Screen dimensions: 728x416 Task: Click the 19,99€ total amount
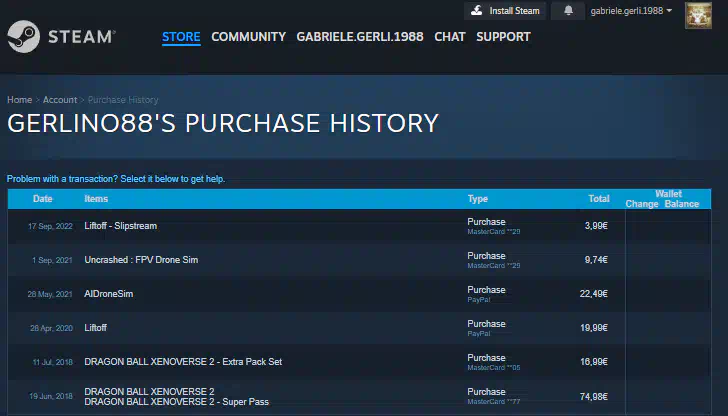pyautogui.click(x=594, y=328)
